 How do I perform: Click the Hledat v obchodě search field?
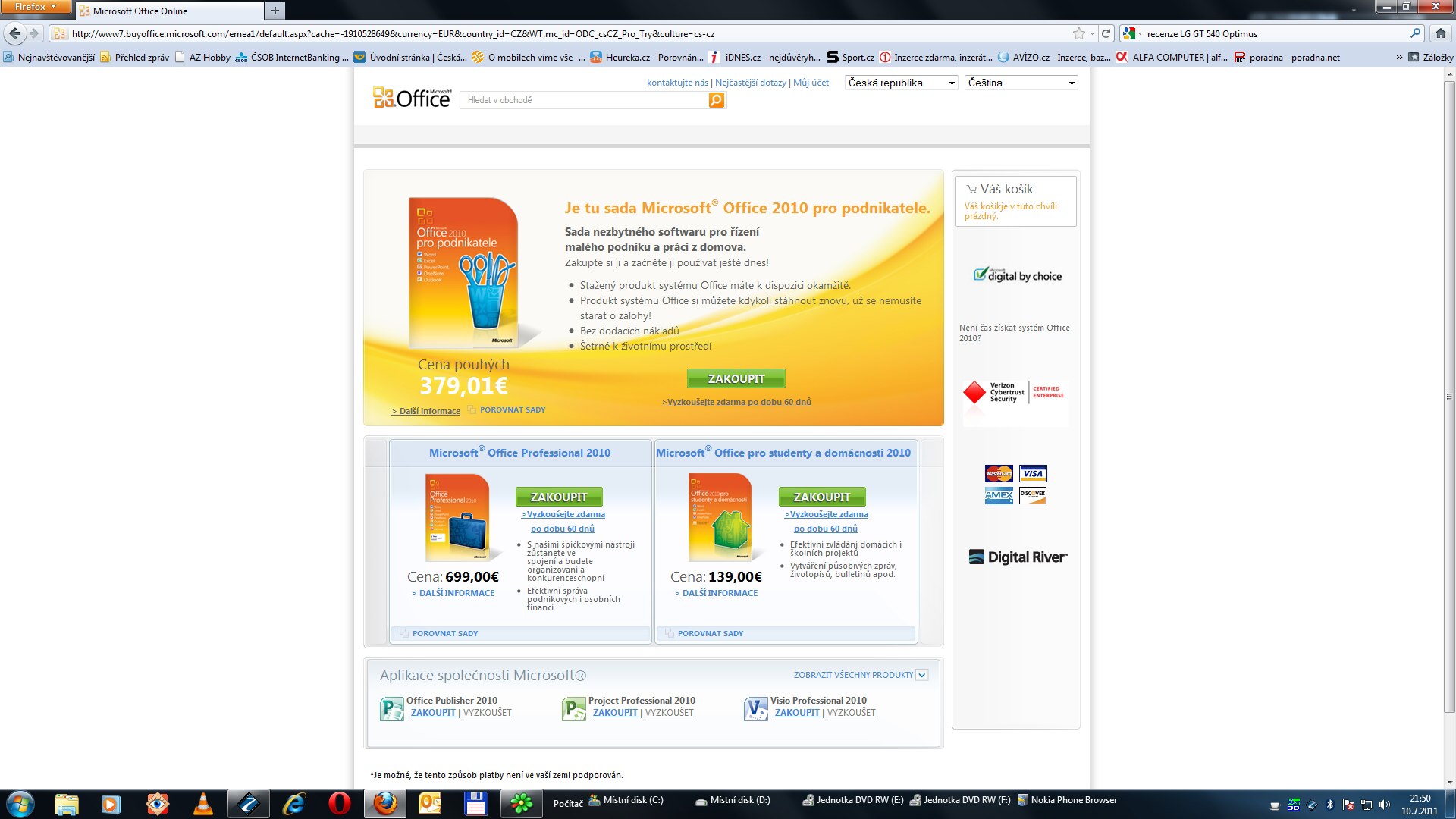click(584, 100)
